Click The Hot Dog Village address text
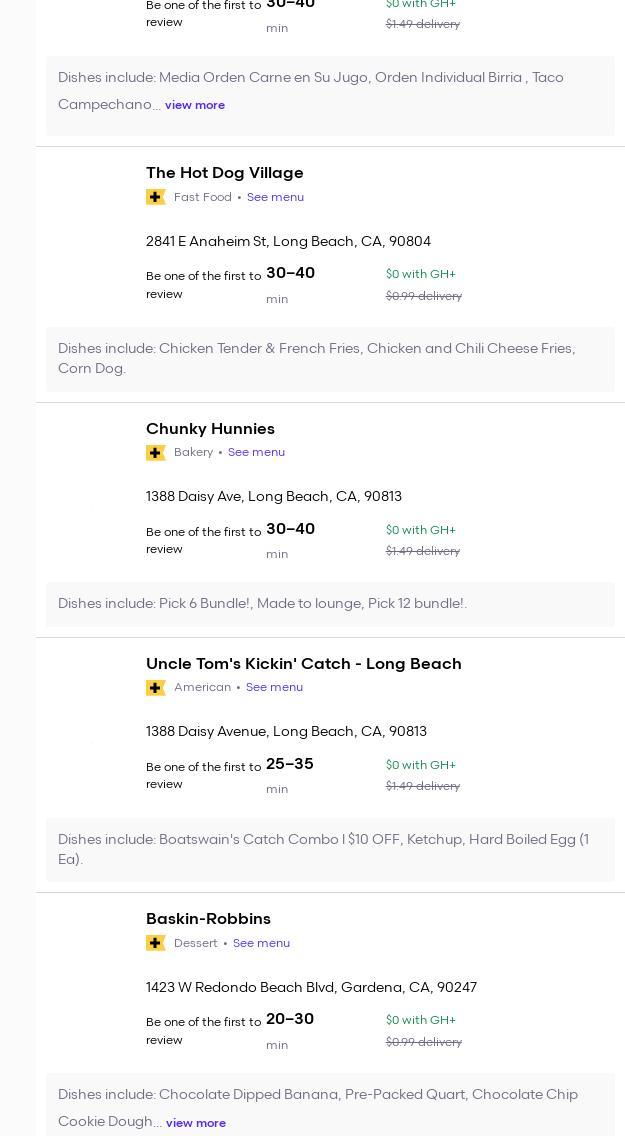The height and width of the screenshot is (1136, 625). tap(288, 242)
